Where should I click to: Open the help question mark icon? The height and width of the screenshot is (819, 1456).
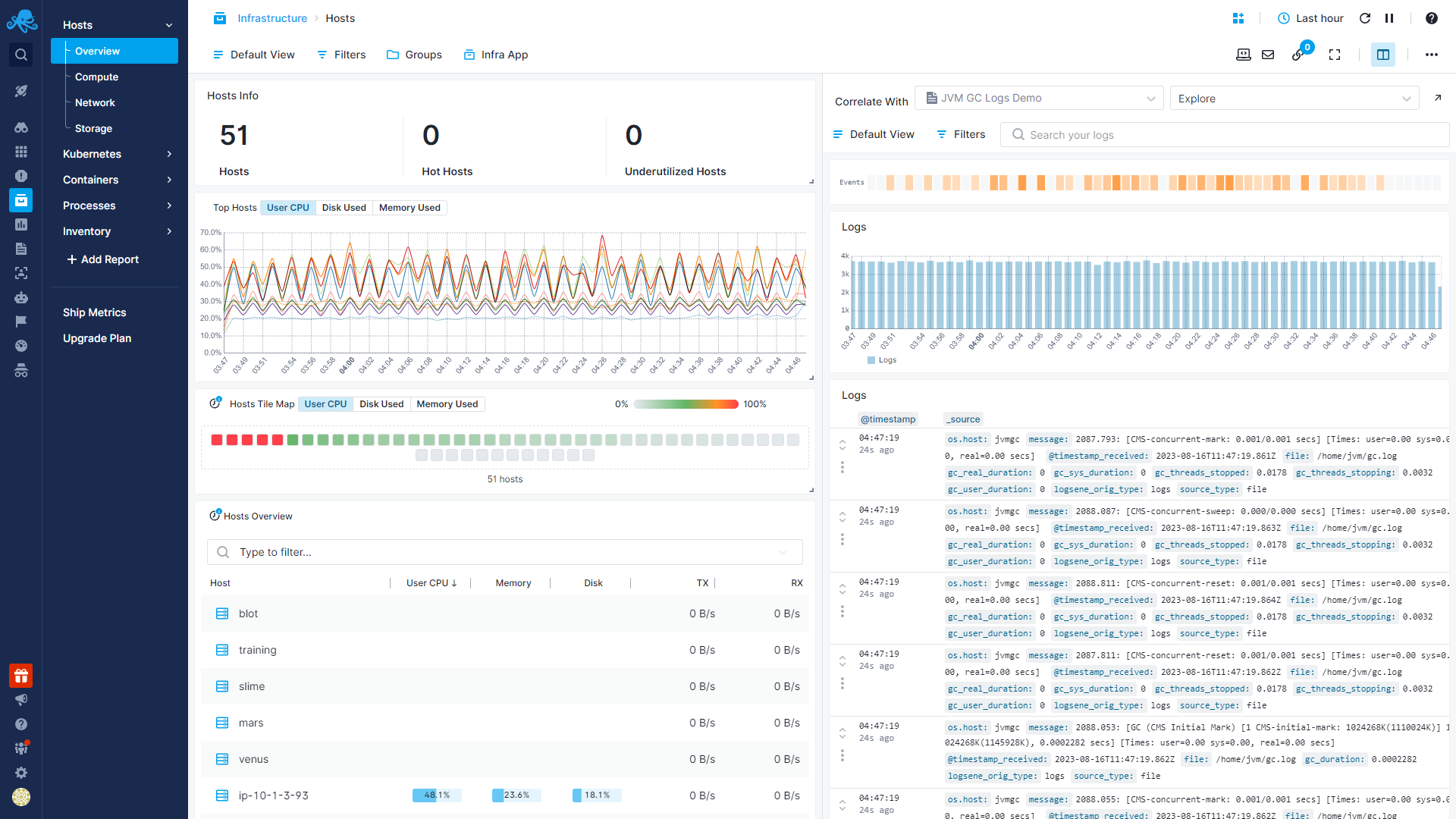[1431, 18]
